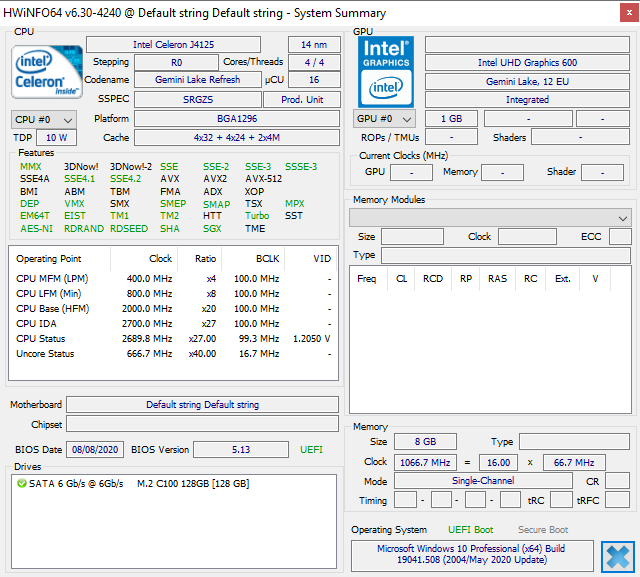The width and height of the screenshot is (640, 577).
Task: Select the CPU LFM (Min) row
Action: click(x=173, y=294)
